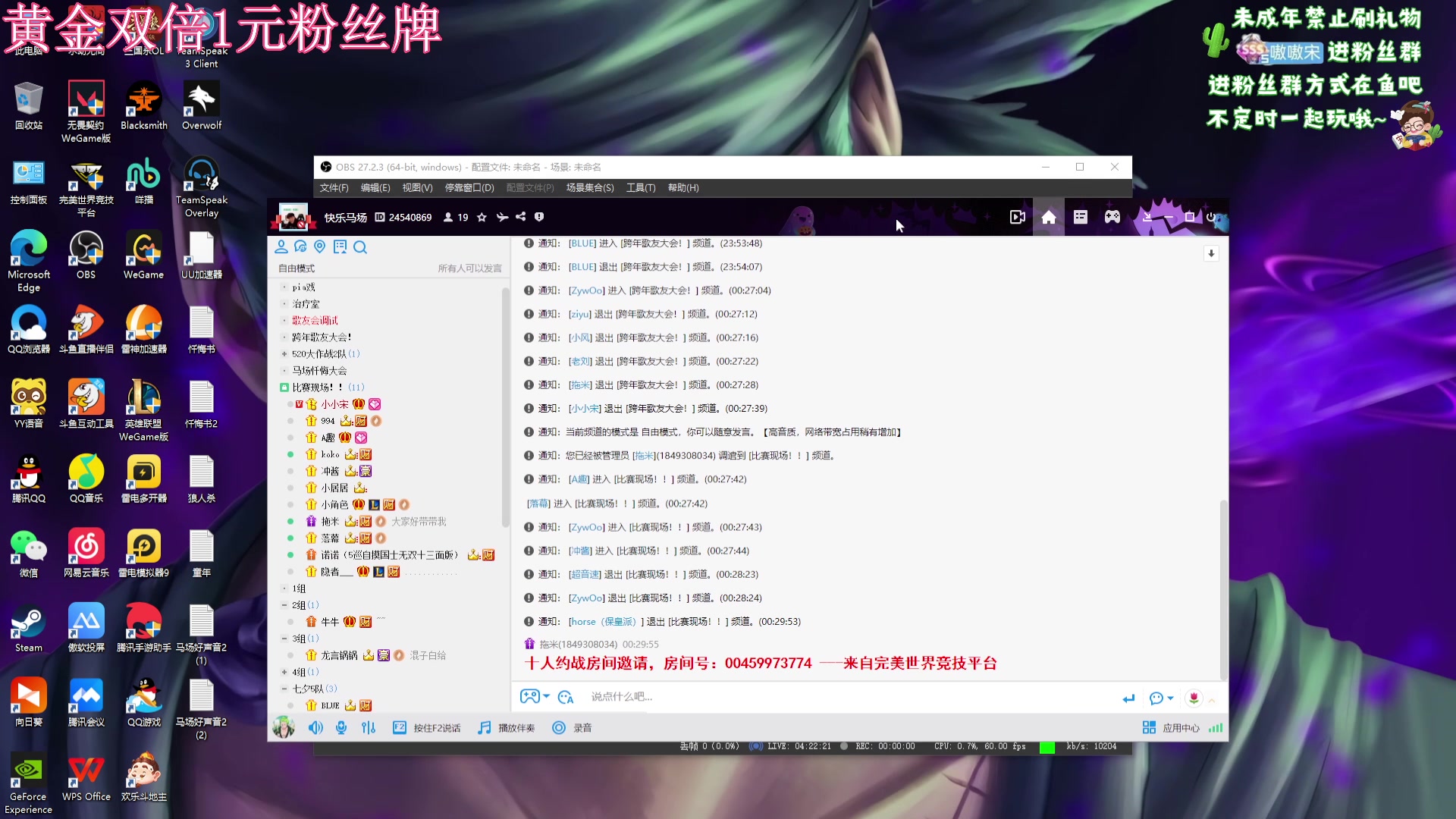Viewport: 1456px width, 819px height.
Task: Collapse the 比赛现场 channel list
Action: tap(286, 387)
